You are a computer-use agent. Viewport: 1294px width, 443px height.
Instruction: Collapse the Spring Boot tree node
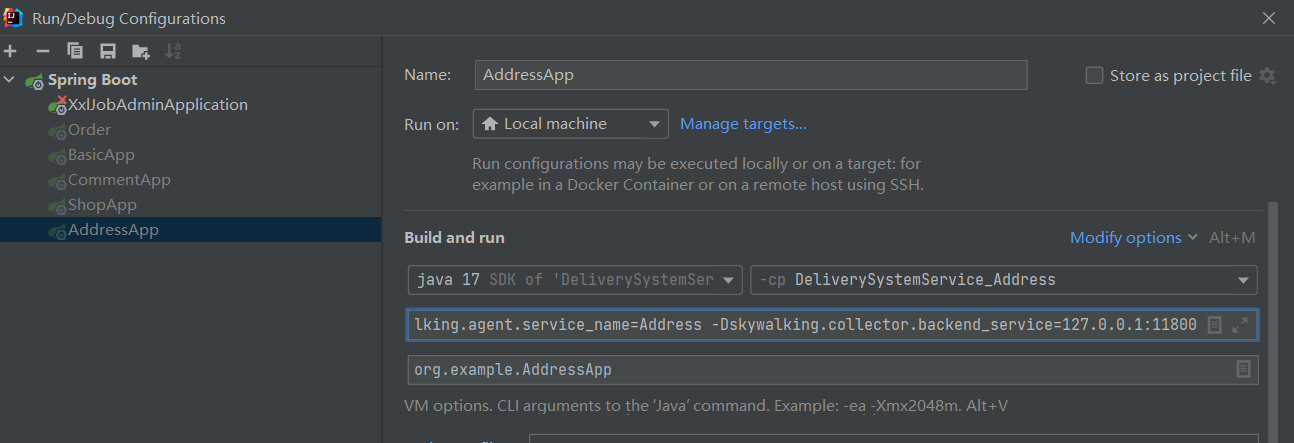[x=10, y=80]
